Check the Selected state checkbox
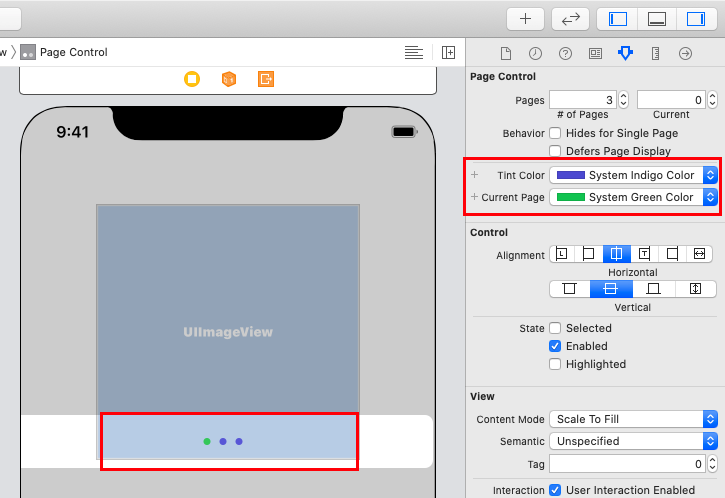 click(555, 328)
